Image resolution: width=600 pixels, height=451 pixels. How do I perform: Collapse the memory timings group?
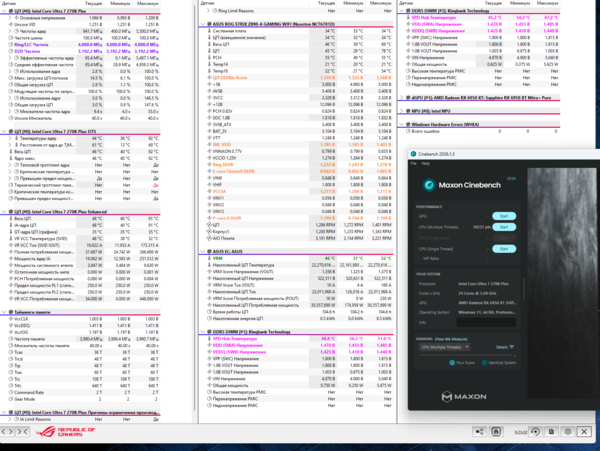pyautogui.click(x=4, y=312)
